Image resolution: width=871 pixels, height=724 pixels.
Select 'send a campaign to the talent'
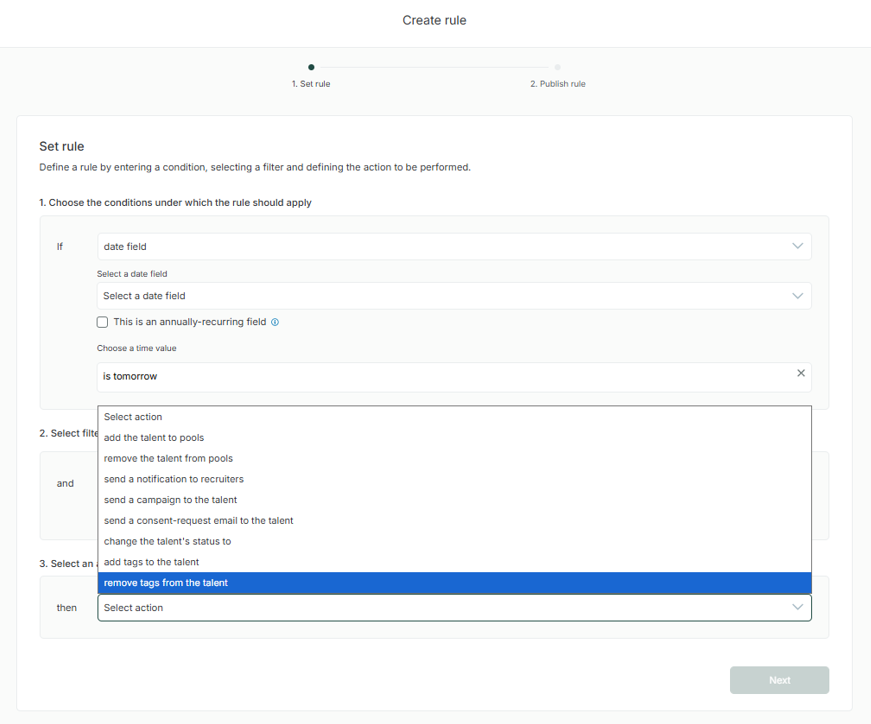170,500
